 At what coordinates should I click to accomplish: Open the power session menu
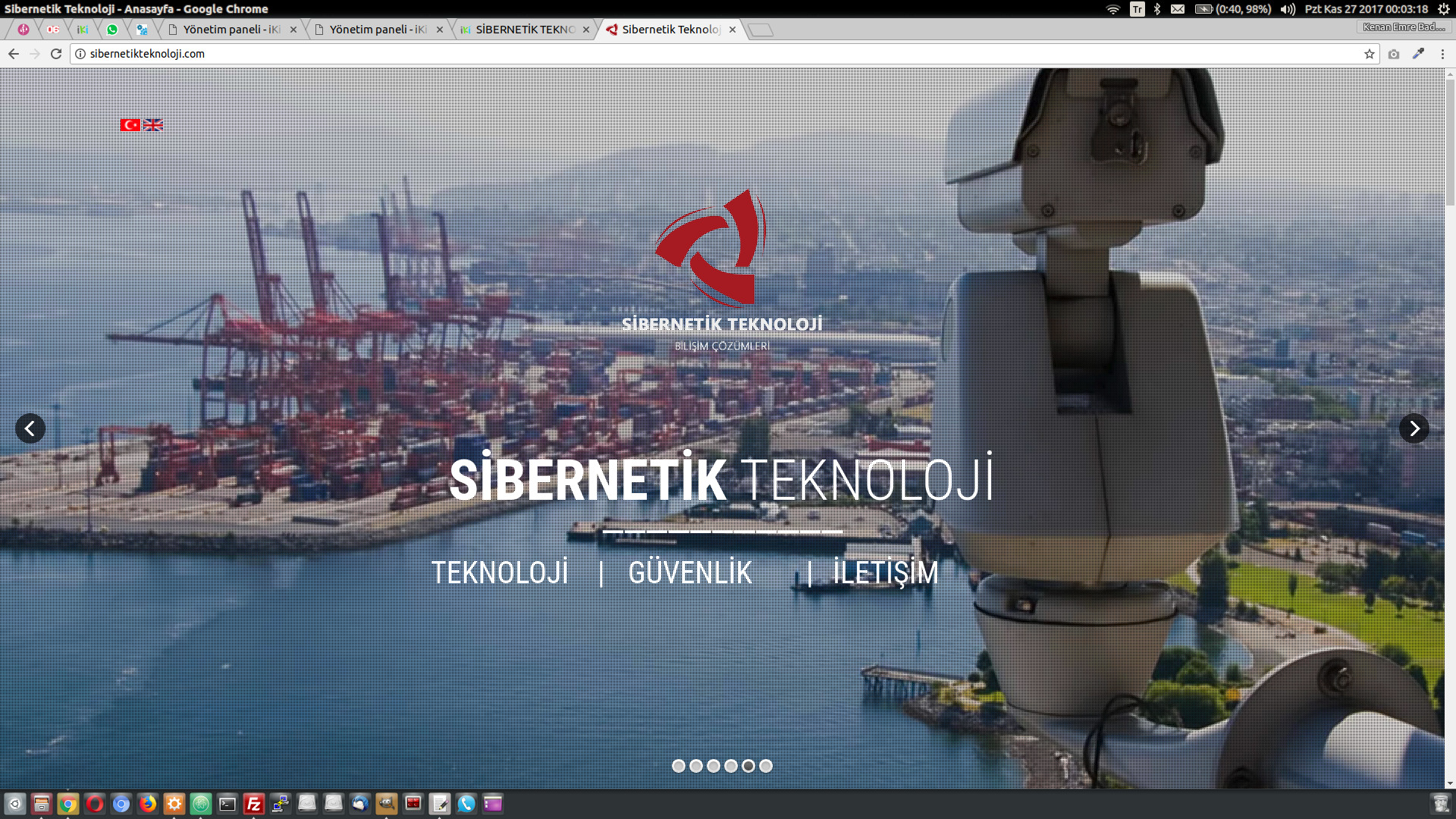[1444, 9]
